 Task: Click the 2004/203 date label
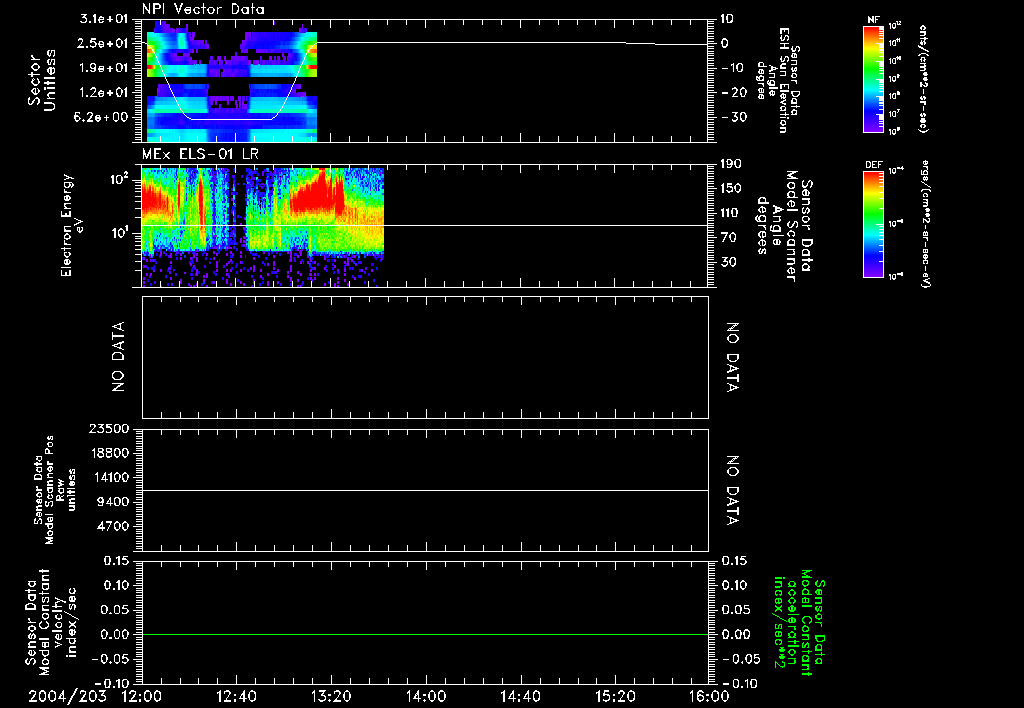tap(67, 696)
